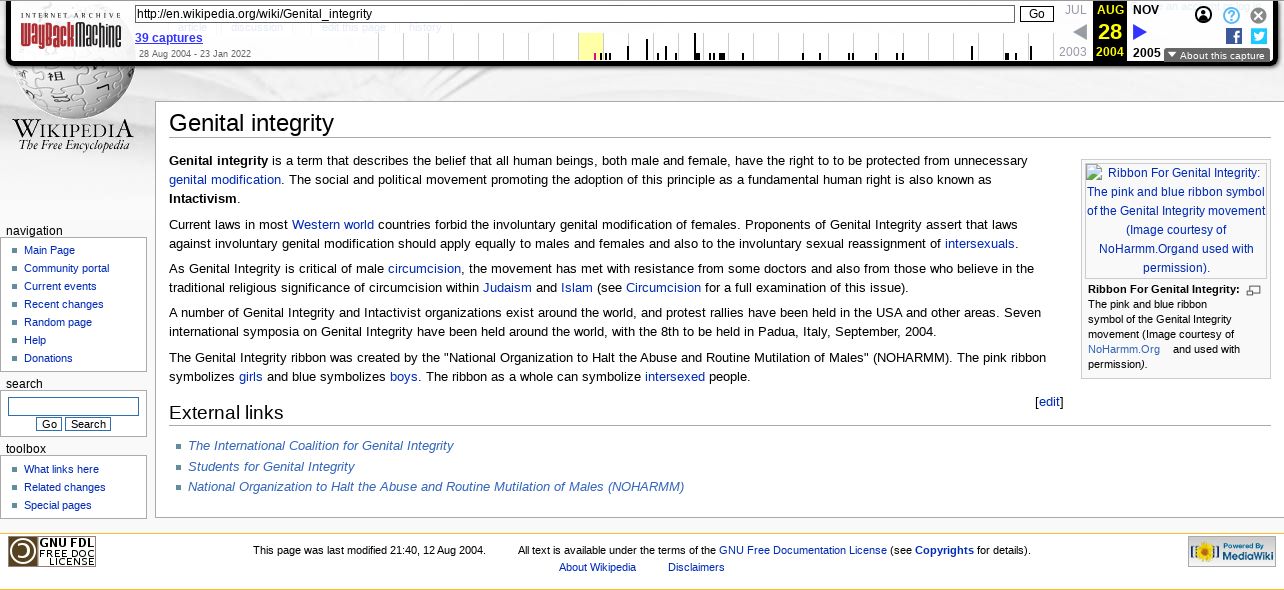Open Related changes in toolbox
Screen dimensions: 1284x590
coord(64,487)
